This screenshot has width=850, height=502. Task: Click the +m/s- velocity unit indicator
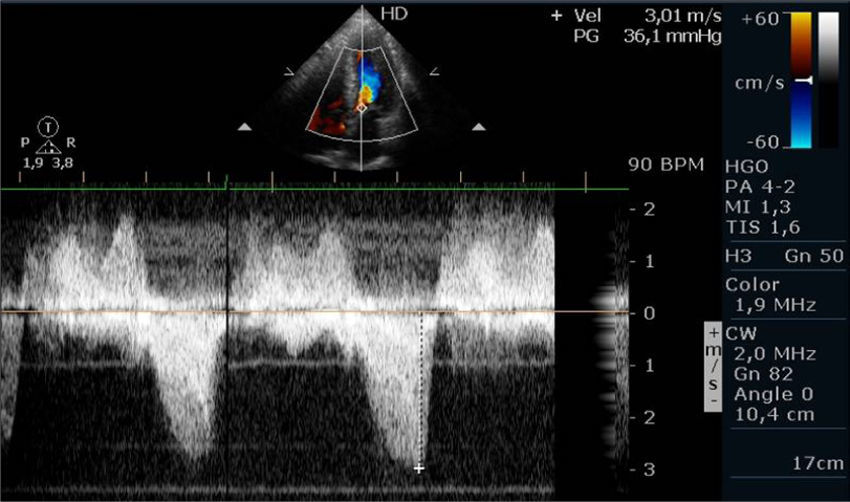pos(713,367)
